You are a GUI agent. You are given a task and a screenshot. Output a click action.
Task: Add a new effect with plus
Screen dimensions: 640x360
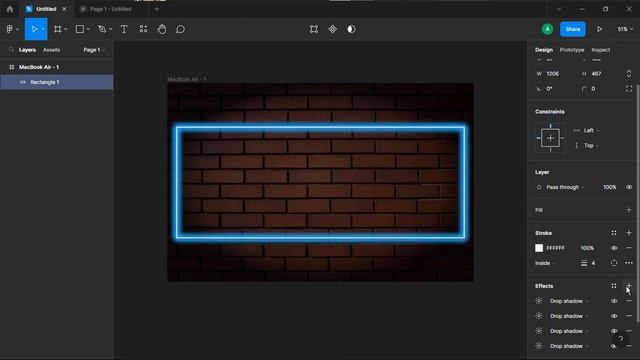[629, 285]
